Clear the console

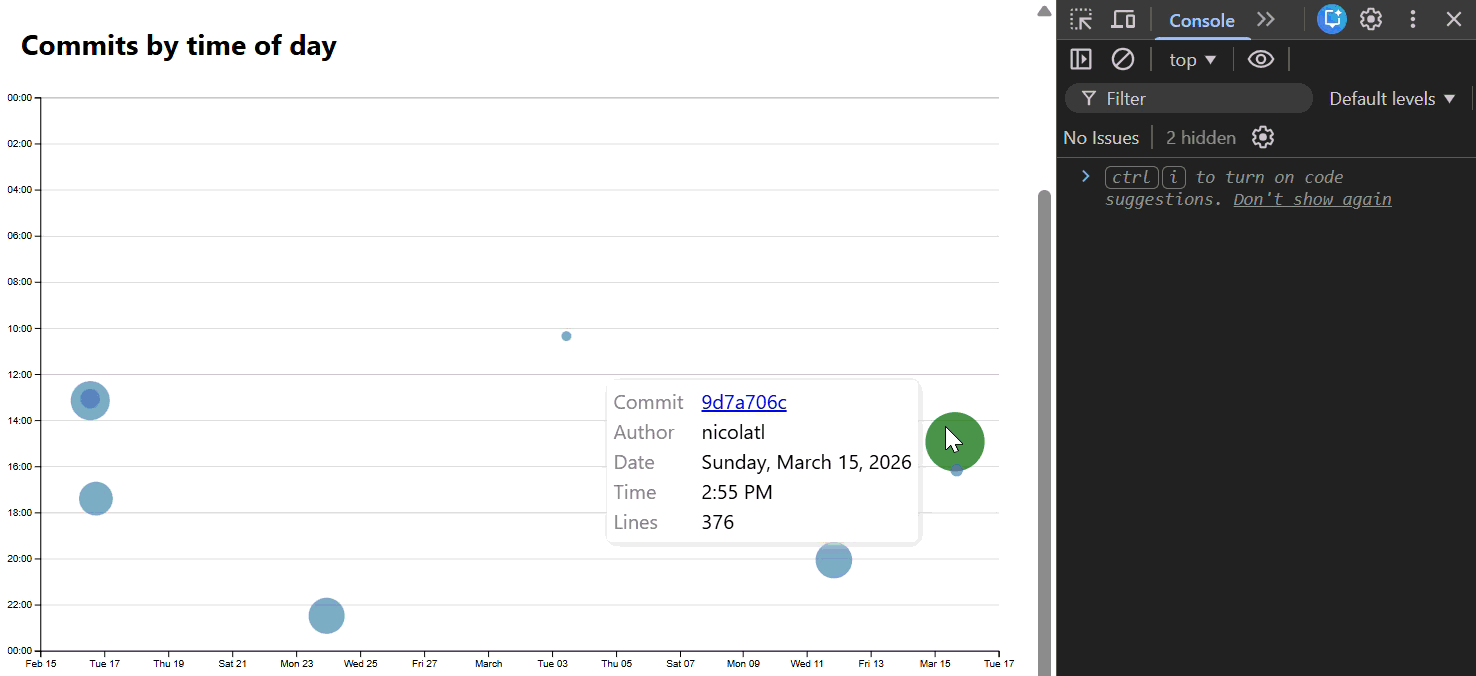[1123, 59]
